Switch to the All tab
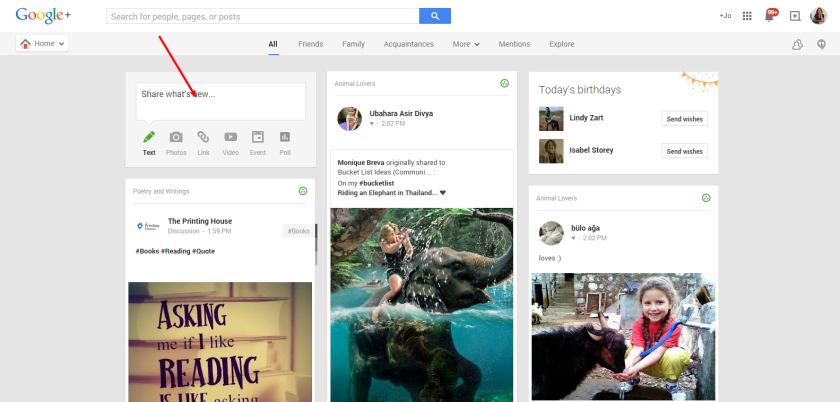Screen dimensions: 840x402 (273, 44)
